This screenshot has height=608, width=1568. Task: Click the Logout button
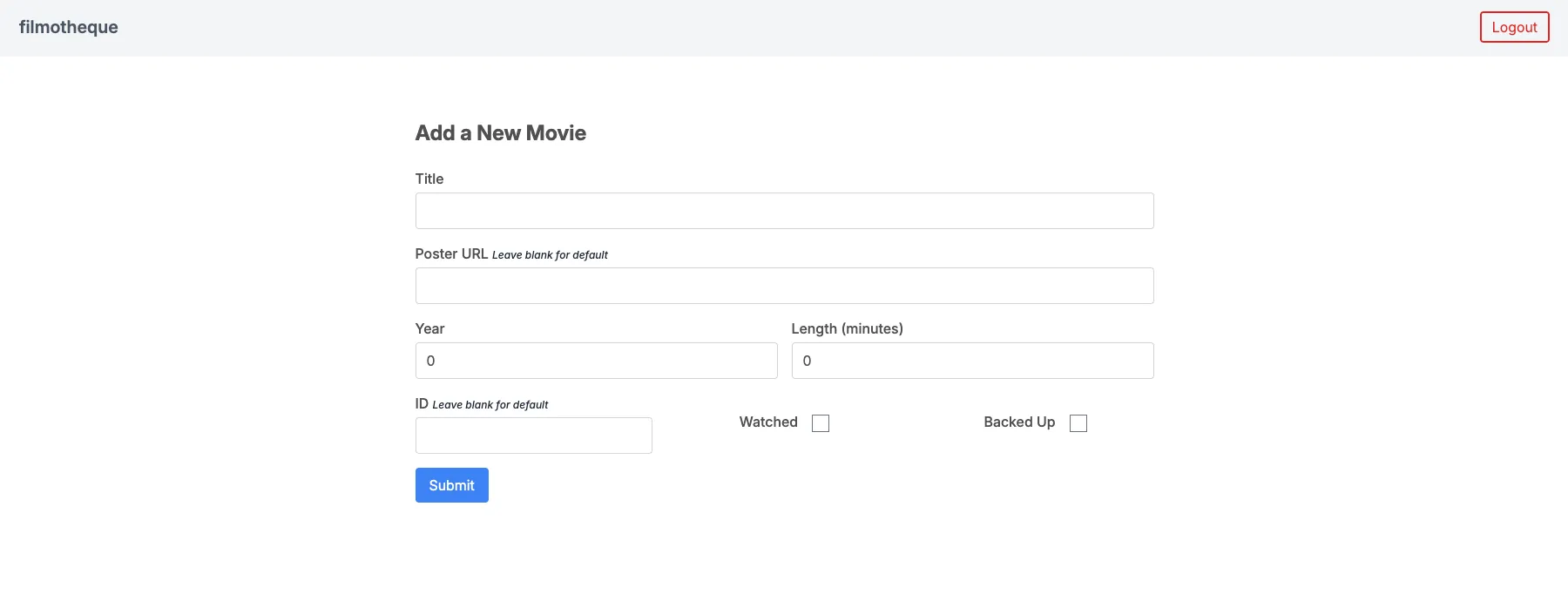tap(1514, 27)
